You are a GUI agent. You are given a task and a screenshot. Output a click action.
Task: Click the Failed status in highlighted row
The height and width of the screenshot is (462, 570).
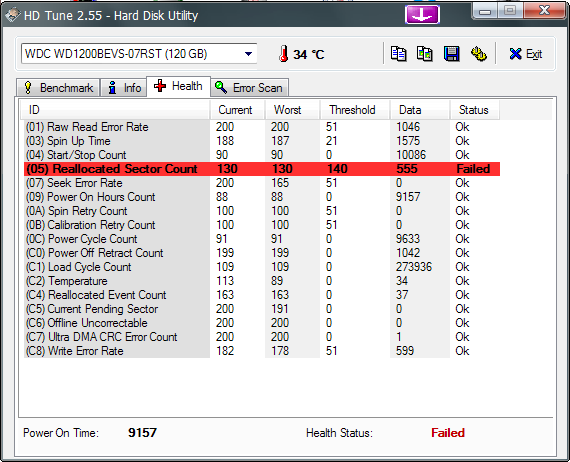click(473, 169)
